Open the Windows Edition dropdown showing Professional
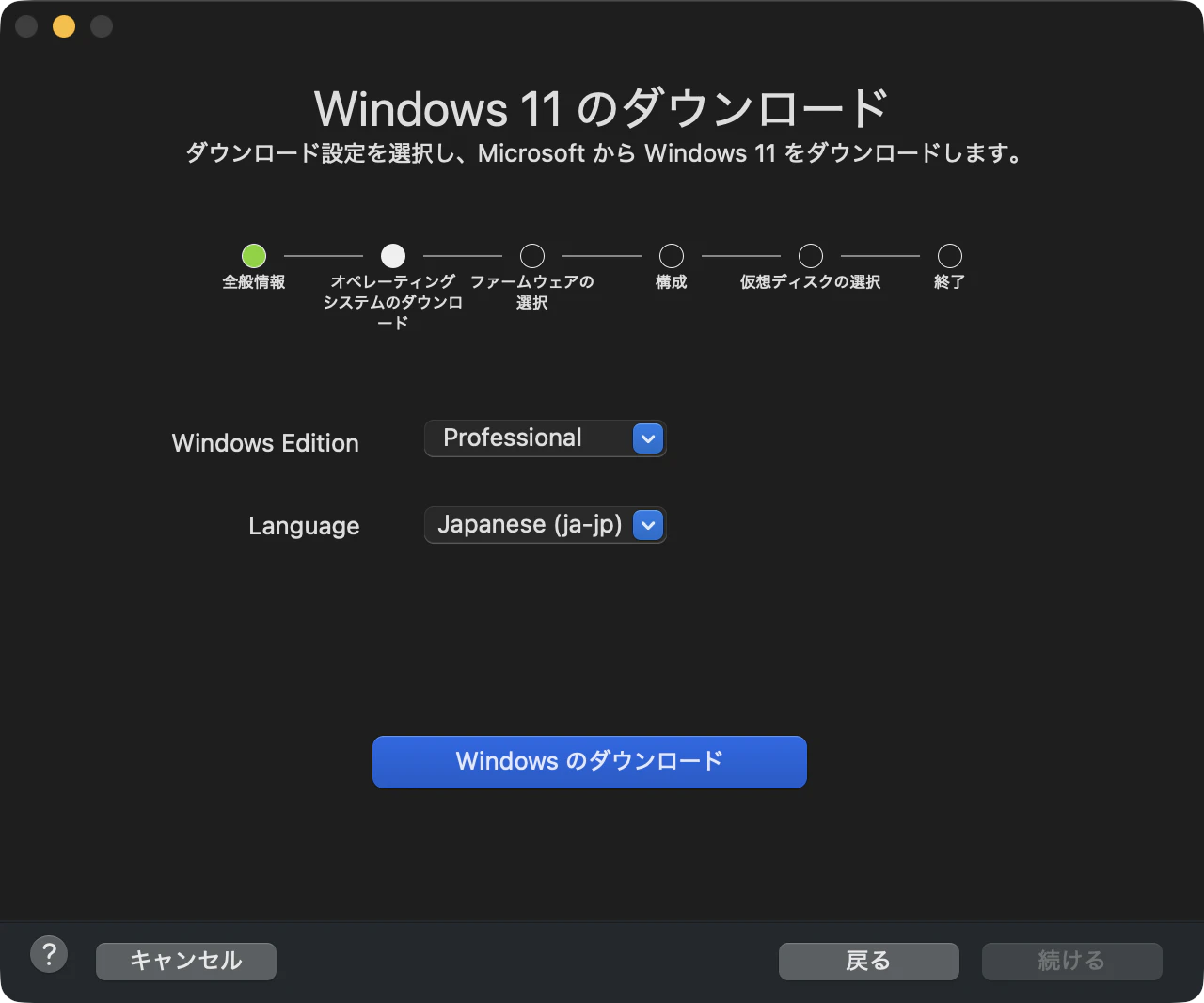Screen dimensions: 1204x1003 click(x=545, y=438)
